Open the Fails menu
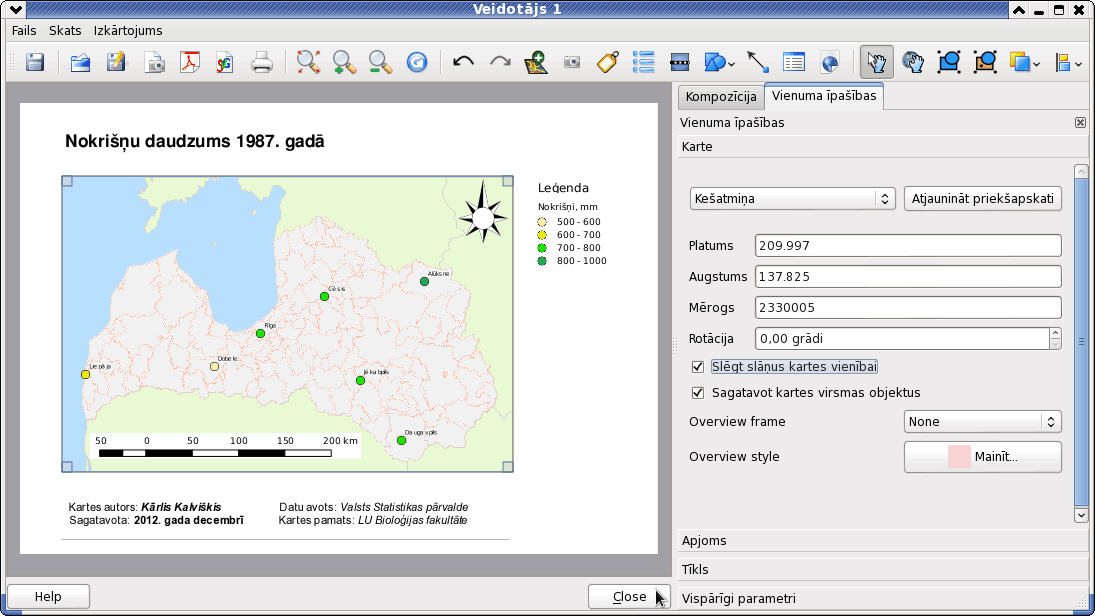 tap(24, 31)
